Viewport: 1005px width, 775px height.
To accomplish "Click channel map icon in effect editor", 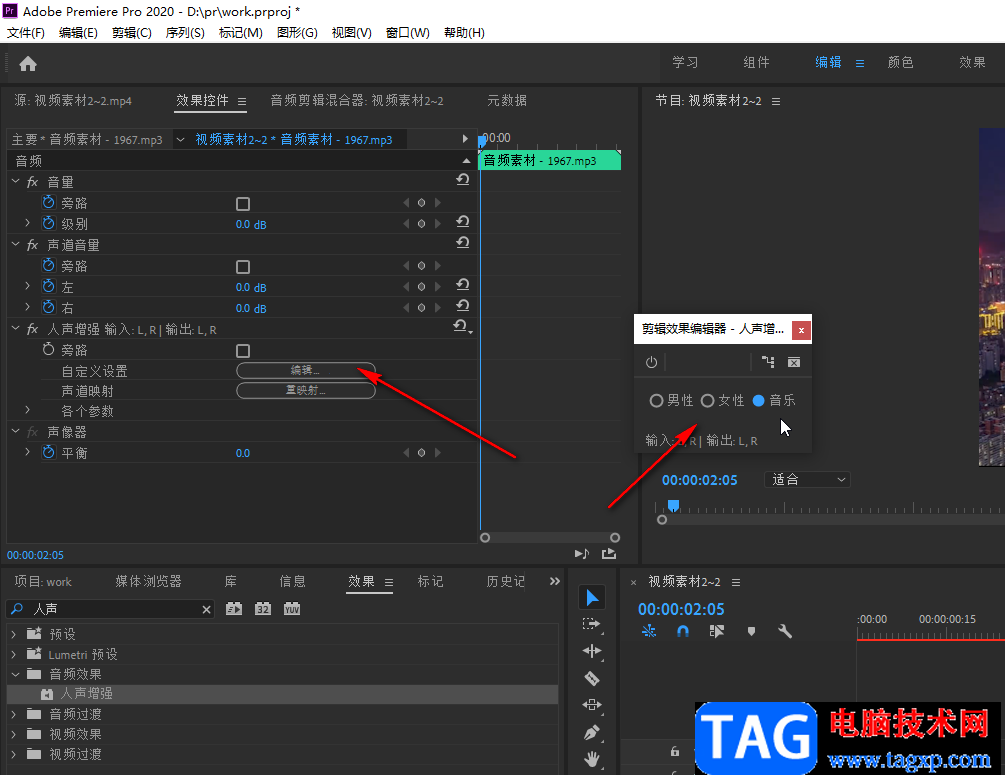I will coord(768,362).
